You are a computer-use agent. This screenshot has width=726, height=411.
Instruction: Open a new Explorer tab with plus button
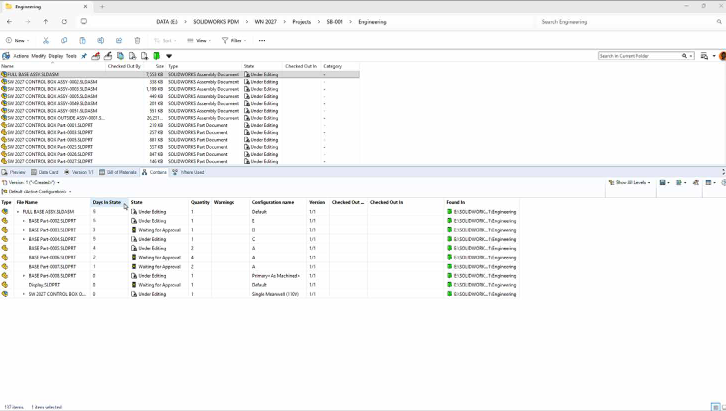pyautogui.click(x=102, y=6)
